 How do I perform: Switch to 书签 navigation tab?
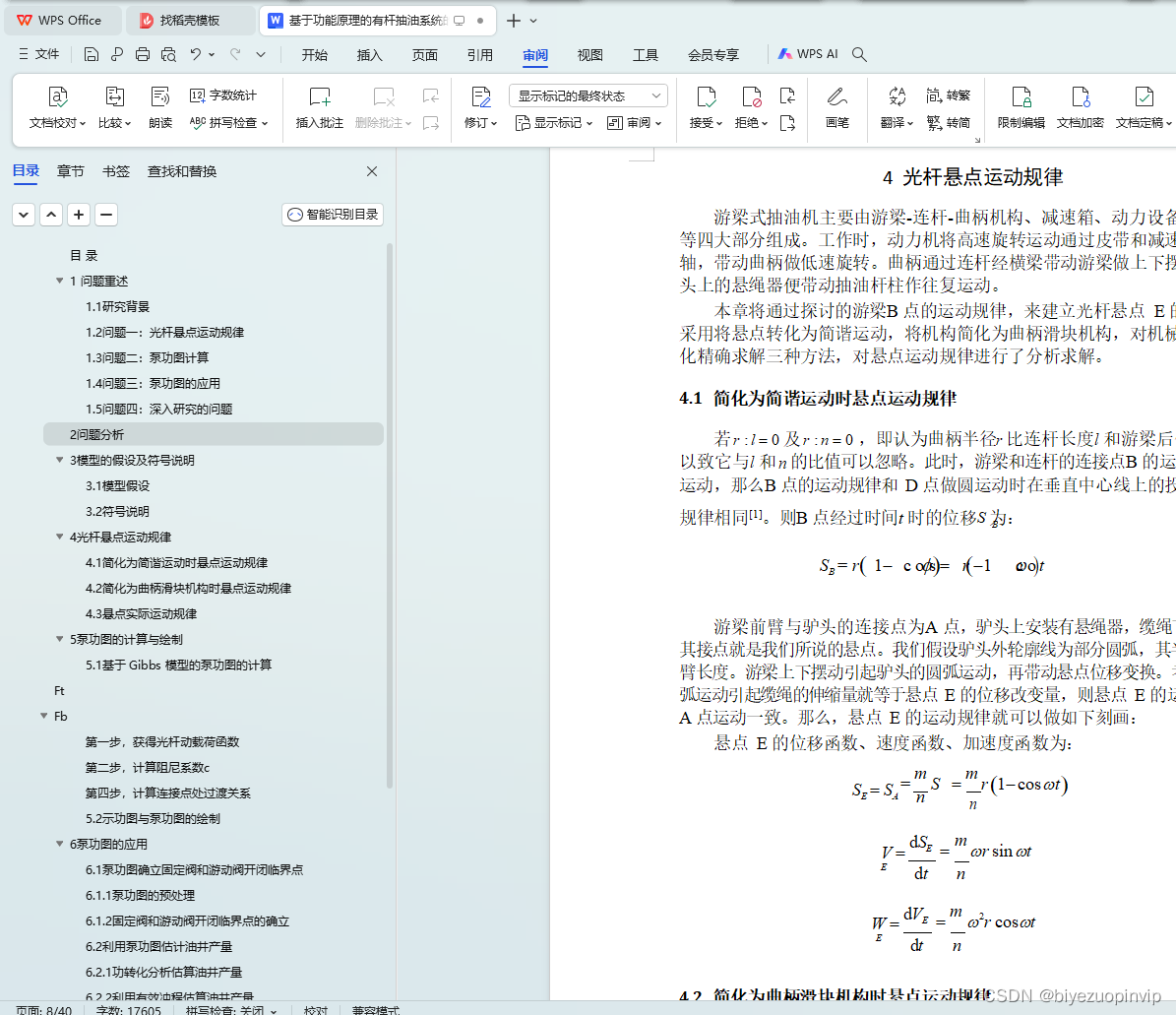coord(115,171)
